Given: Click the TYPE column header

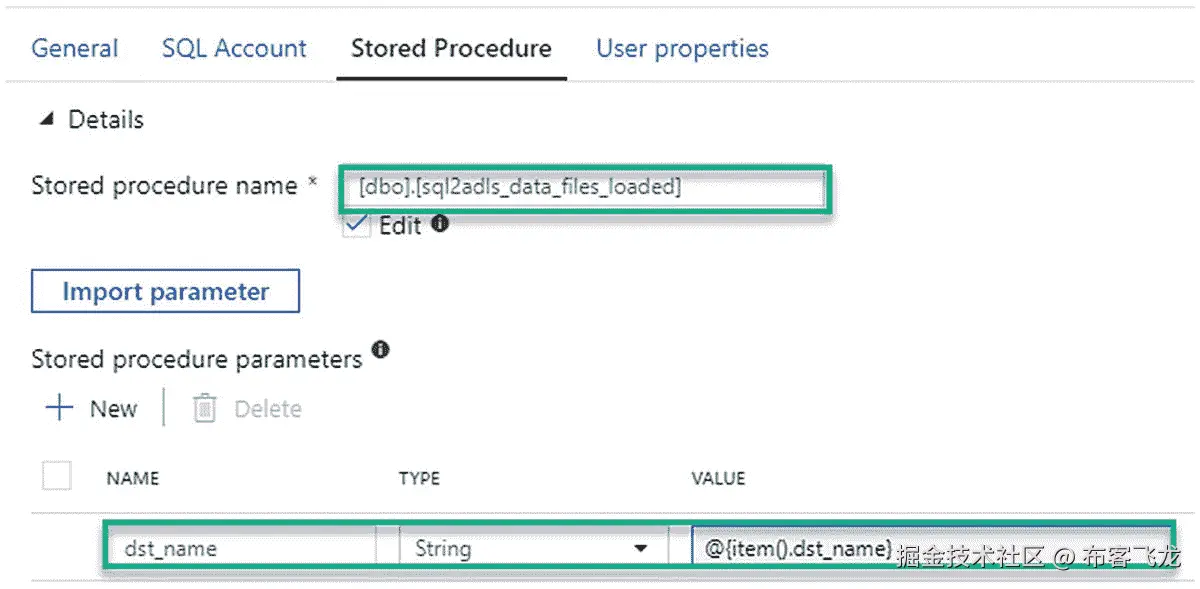Looking at the screenshot, I should coord(419,478).
